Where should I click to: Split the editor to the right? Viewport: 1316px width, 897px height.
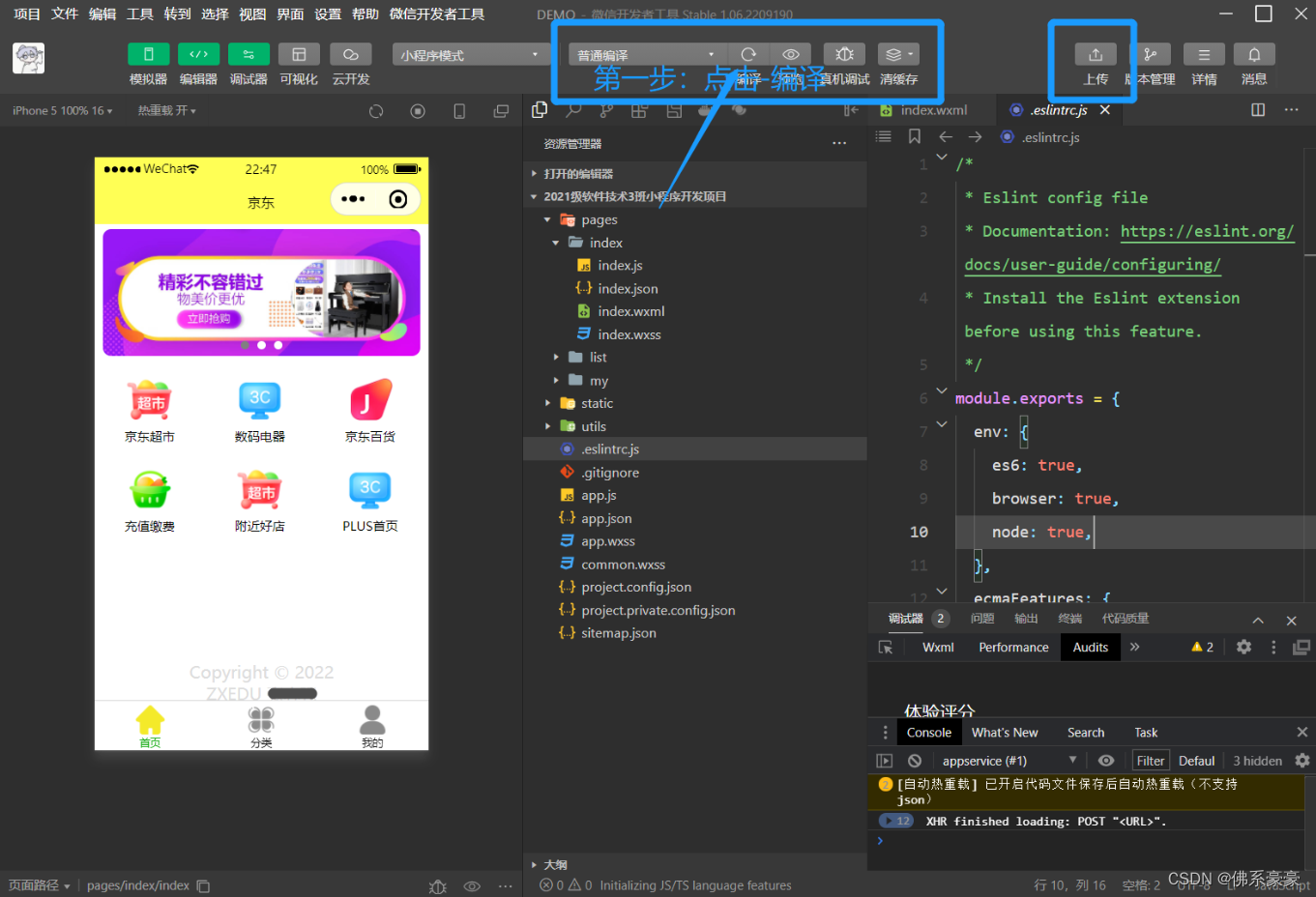(1258, 110)
